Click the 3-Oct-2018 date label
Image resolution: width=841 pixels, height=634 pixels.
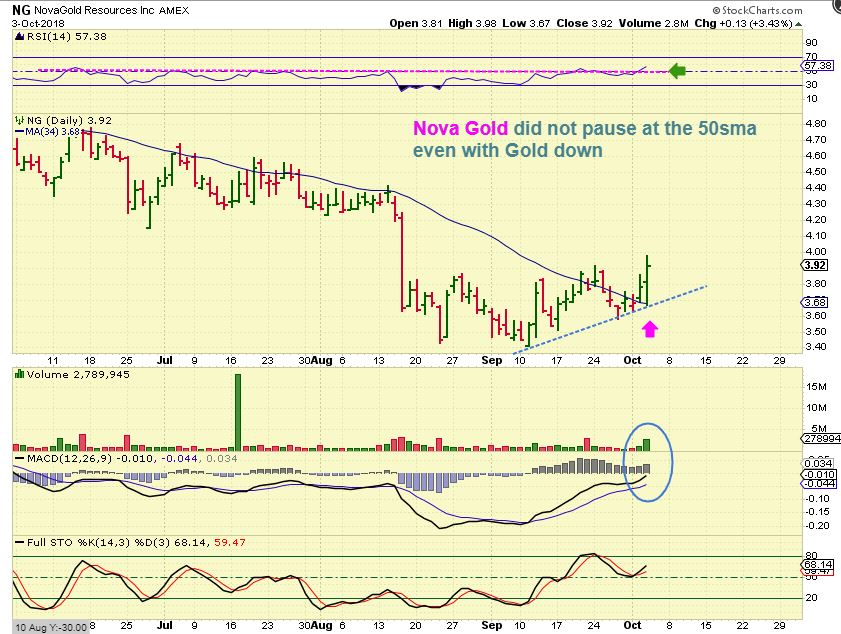click(38, 24)
